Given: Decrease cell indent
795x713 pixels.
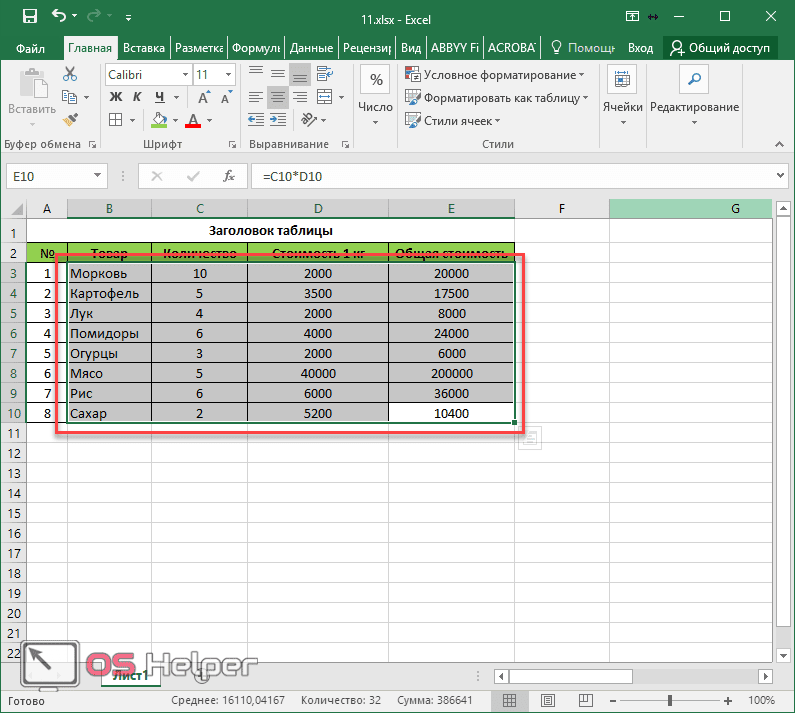Looking at the screenshot, I should (256, 120).
